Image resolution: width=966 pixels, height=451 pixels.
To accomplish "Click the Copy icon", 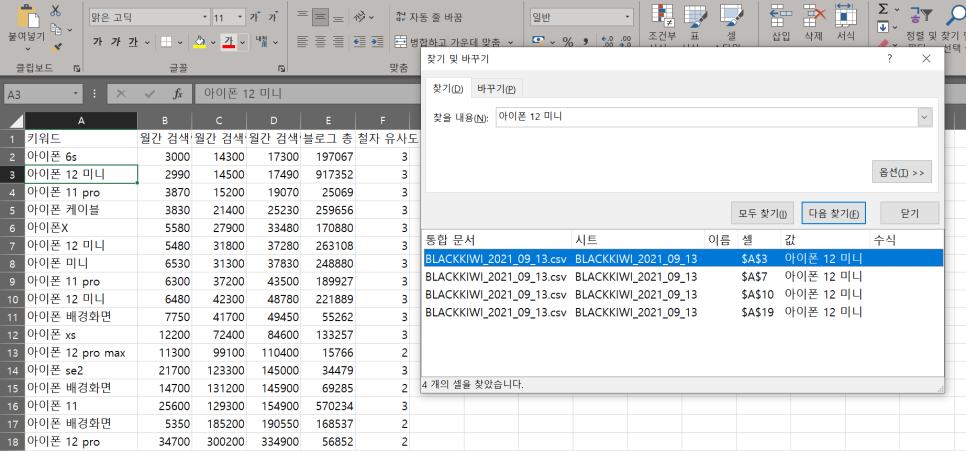I will (x=56, y=29).
